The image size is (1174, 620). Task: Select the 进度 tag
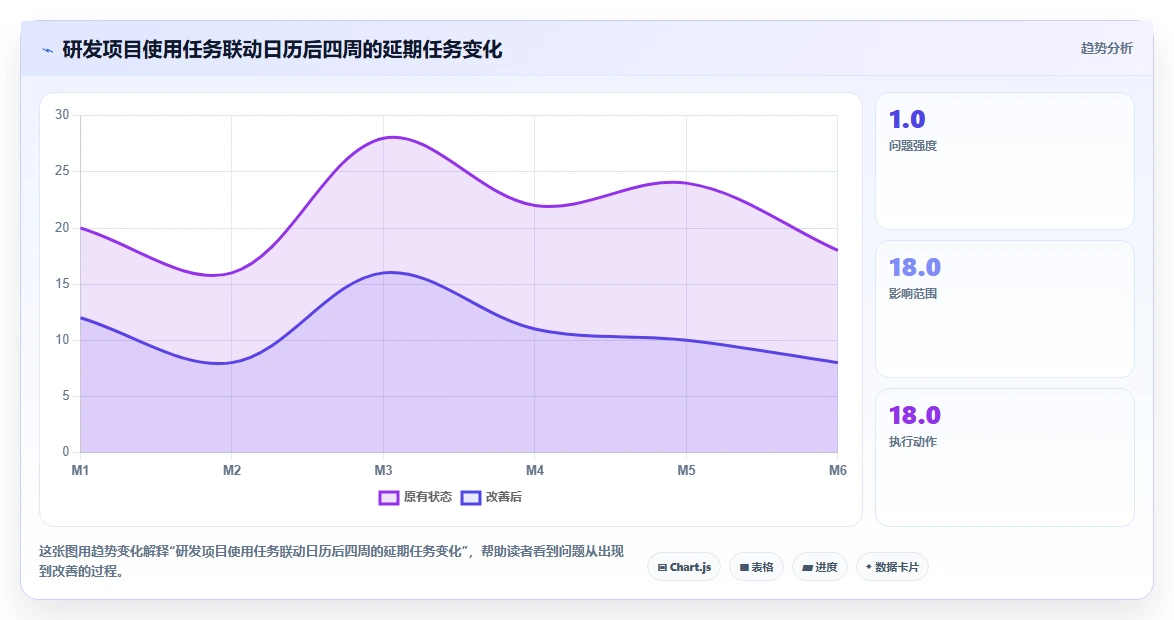click(820, 567)
